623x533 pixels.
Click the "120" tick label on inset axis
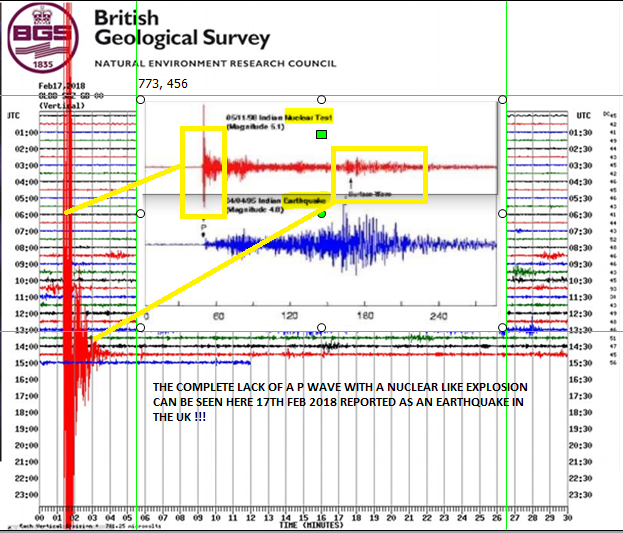tap(289, 316)
